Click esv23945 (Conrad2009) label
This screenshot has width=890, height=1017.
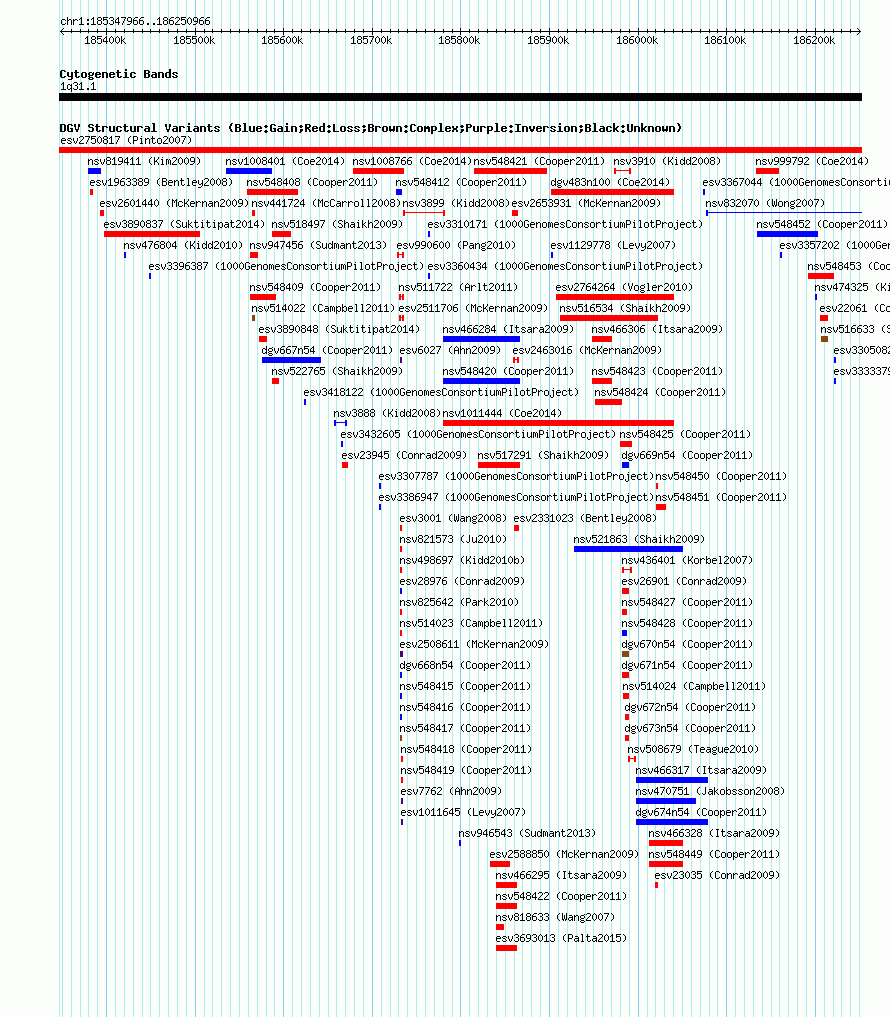coord(405,455)
